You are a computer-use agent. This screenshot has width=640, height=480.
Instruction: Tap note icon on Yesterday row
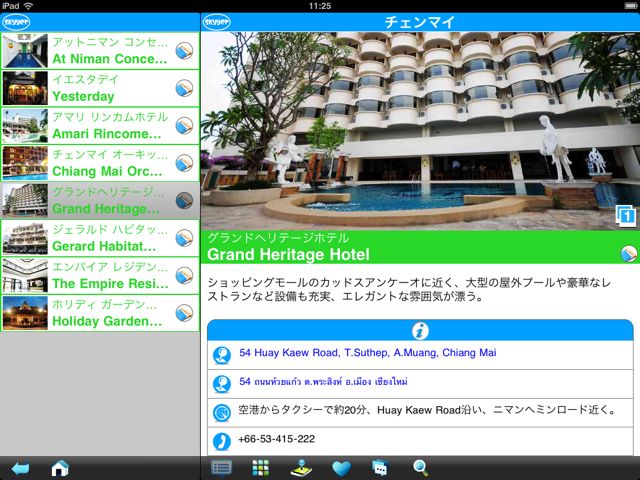(184, 88)
